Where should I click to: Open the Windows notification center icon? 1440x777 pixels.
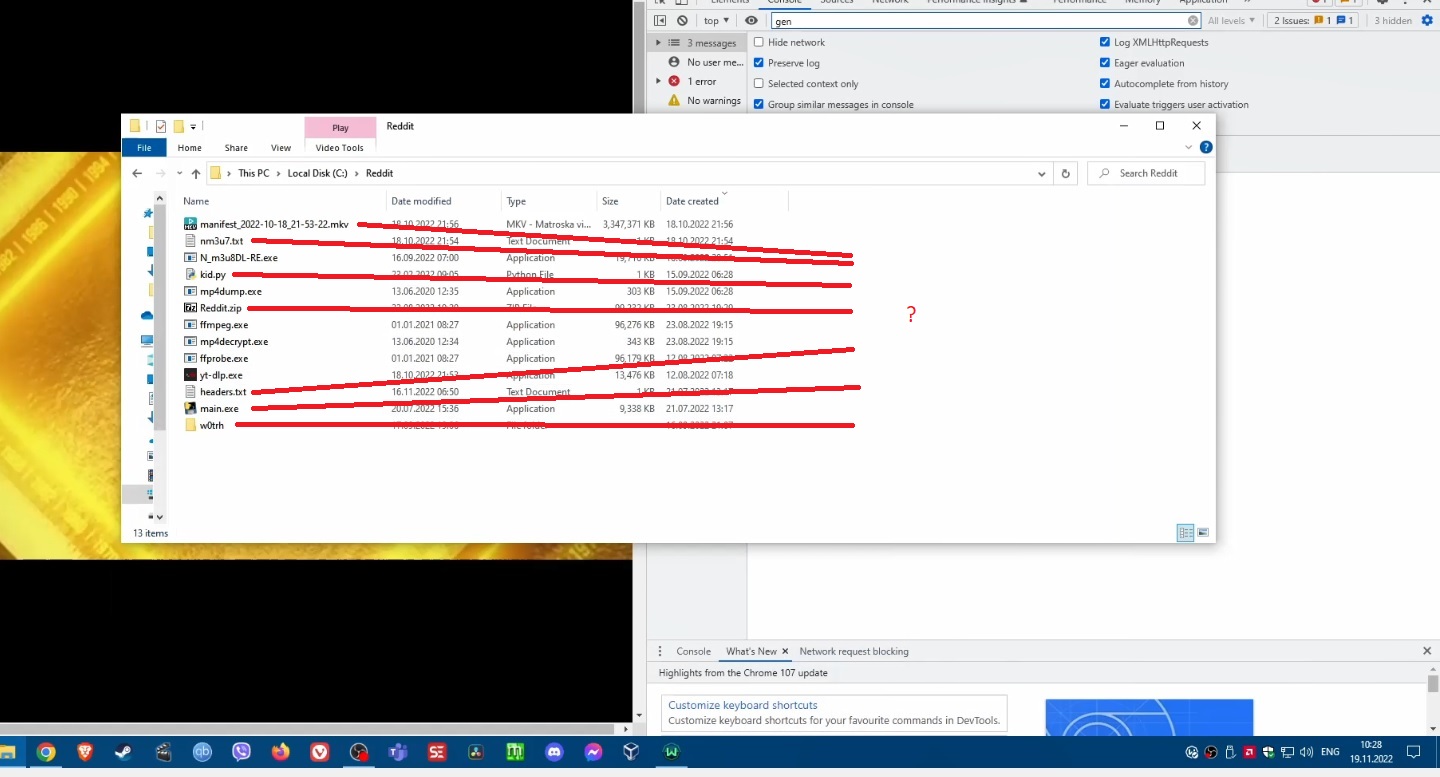point(1414,752)
